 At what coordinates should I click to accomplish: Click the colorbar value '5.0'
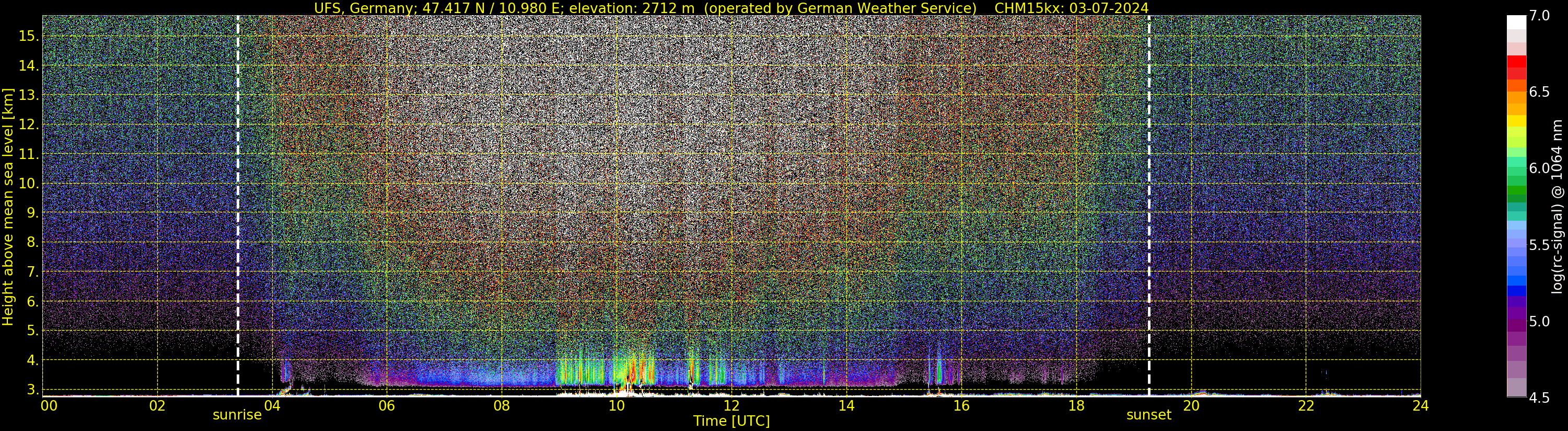pos(1539,321)
